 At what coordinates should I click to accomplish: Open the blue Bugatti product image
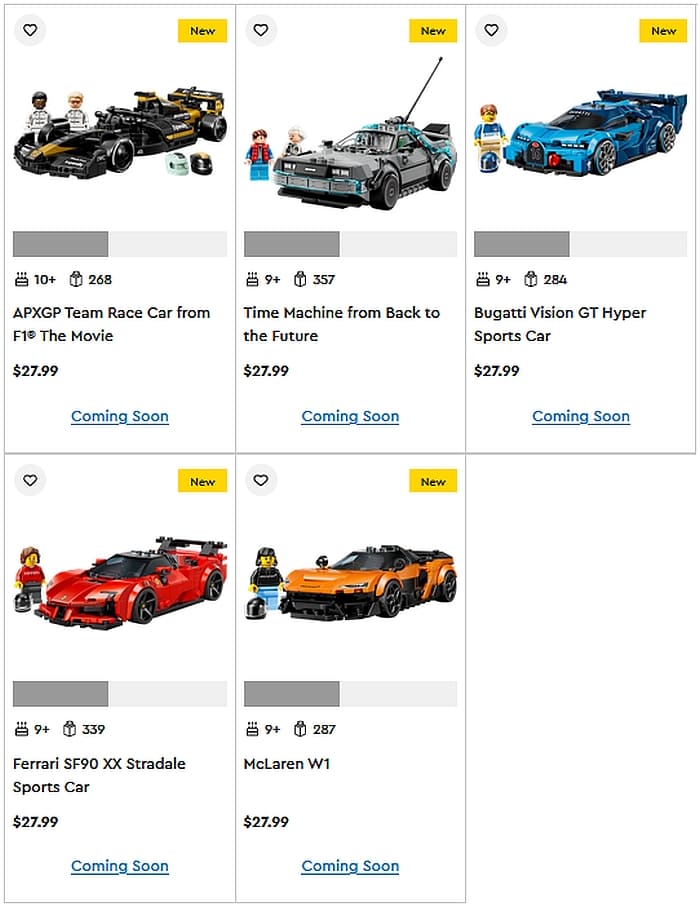580,133
